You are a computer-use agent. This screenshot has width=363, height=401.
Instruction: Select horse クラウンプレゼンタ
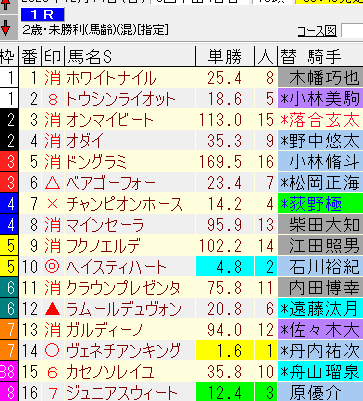(x=123, y=288)
